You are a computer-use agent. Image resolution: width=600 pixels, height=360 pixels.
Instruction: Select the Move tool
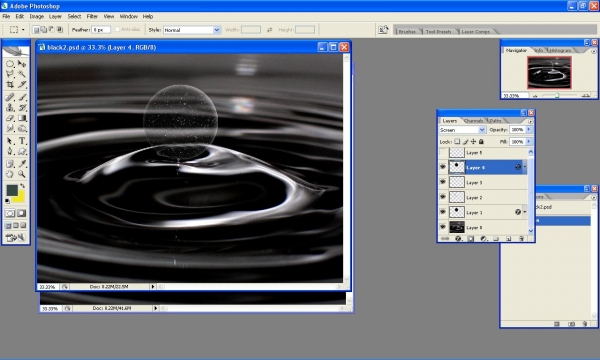(x=22, y=64)
